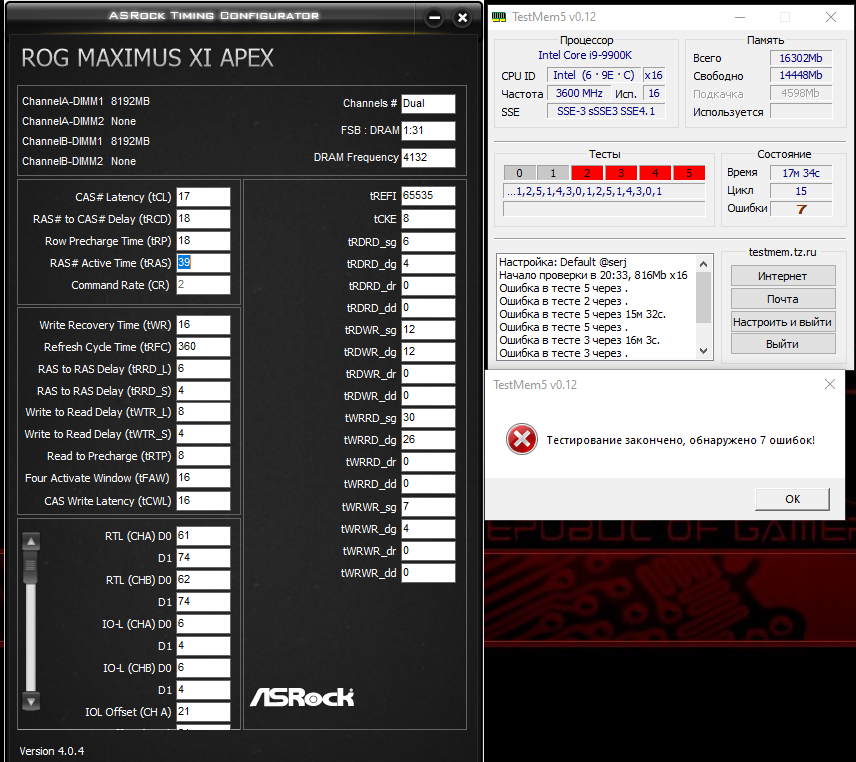Viewport: 856px width, 762px height.
Task: Click the scroll down arrow of the timing list
Action: [x=31, y=701]
